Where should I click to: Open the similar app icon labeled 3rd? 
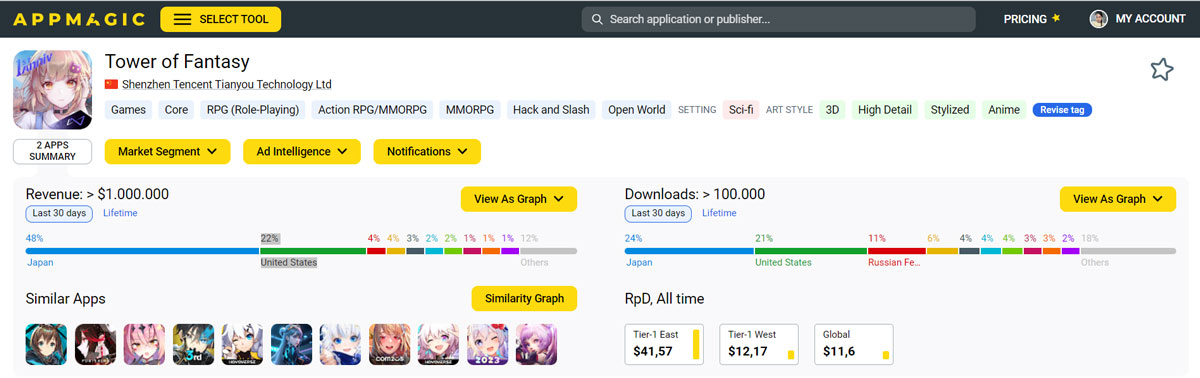tap(193, 344)
